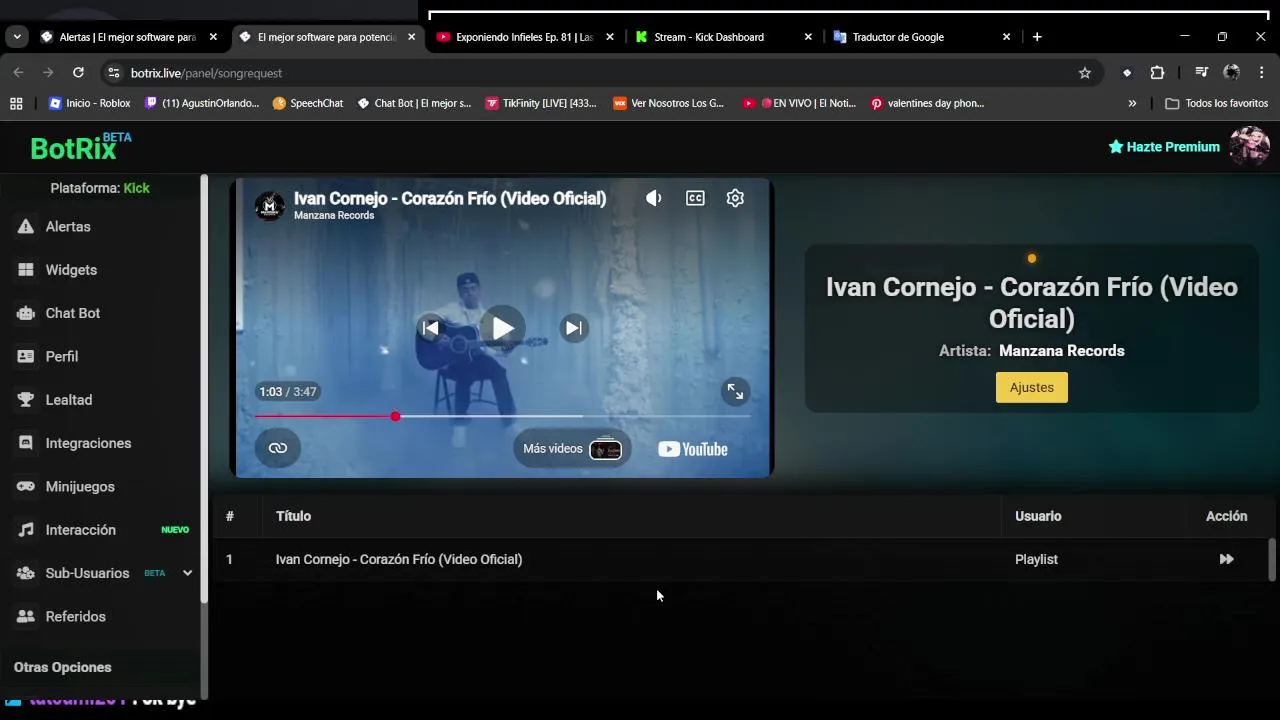Open the Chrome three-dot menu
This screenshot has width=1280, height=720.
coord(1261,73)
